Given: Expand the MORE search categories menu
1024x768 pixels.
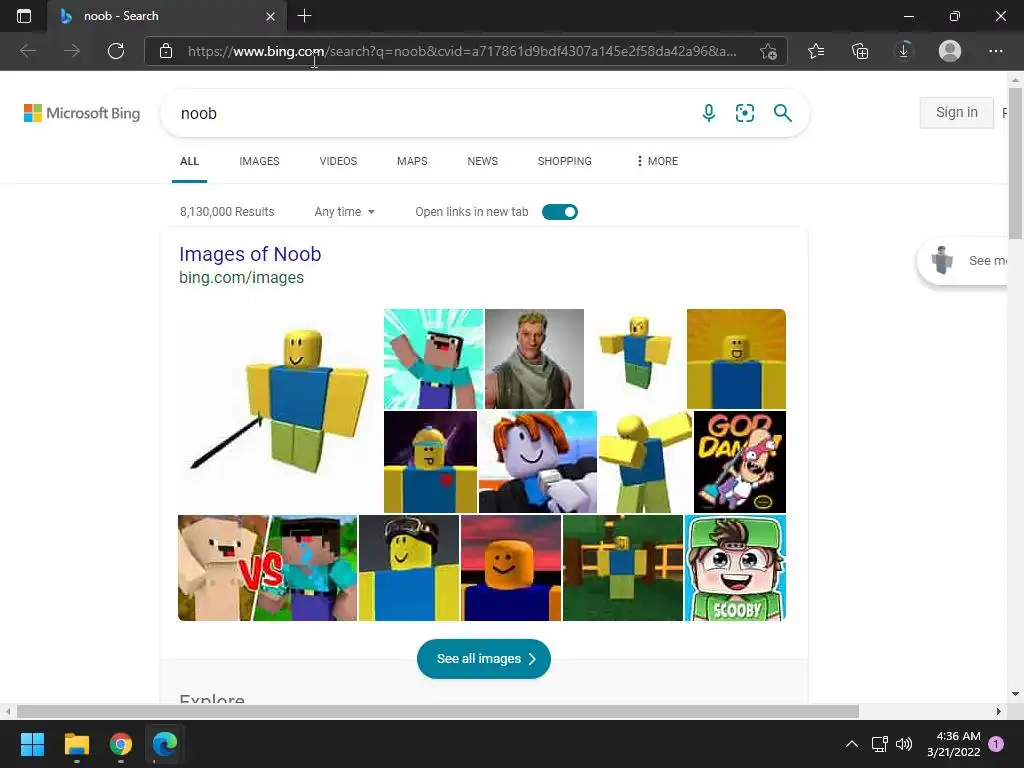Looking at the screenshot, I should point(657,161).
